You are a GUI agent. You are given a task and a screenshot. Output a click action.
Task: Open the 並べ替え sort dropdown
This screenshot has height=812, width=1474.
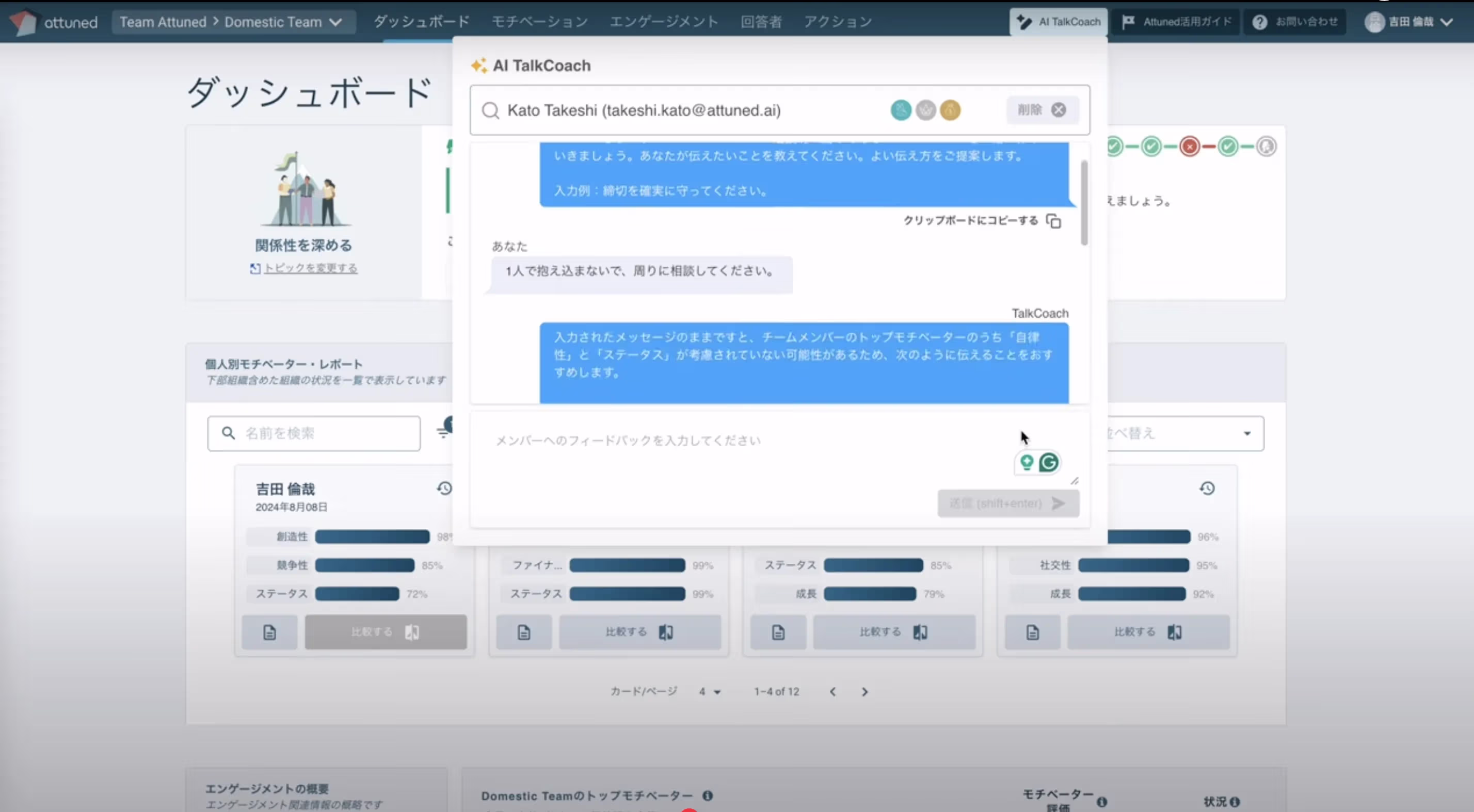tap(1185, 433)
